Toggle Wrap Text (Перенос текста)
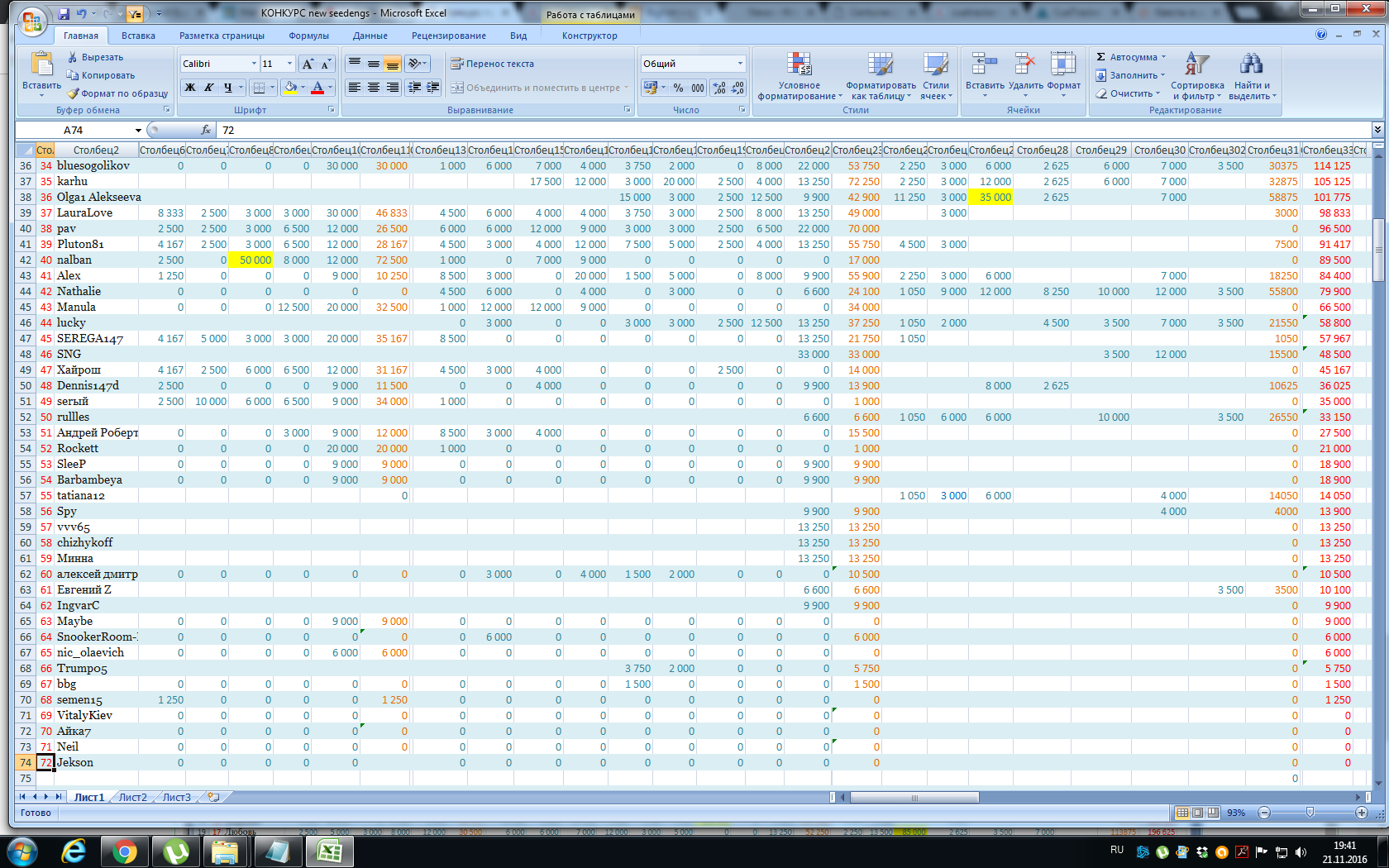Image resolution: width=1389 pixels, height=868 pixels. pyautogui.click(x=493, y=64)
